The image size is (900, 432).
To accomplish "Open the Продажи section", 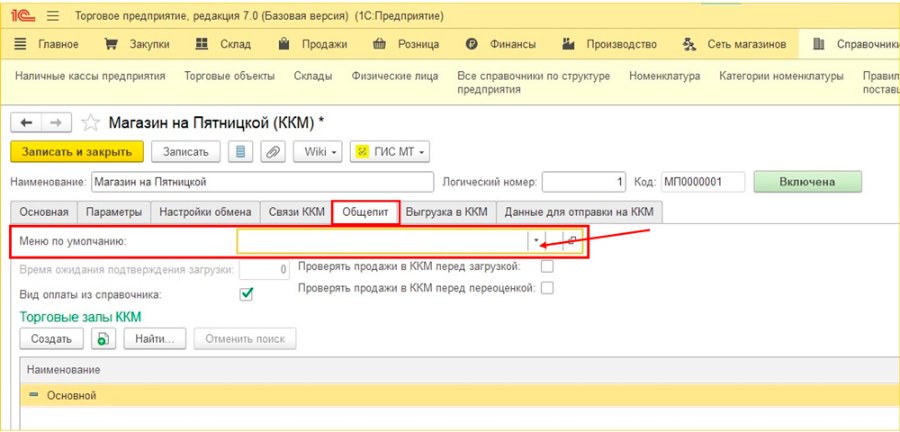I will tap(325, 44).
